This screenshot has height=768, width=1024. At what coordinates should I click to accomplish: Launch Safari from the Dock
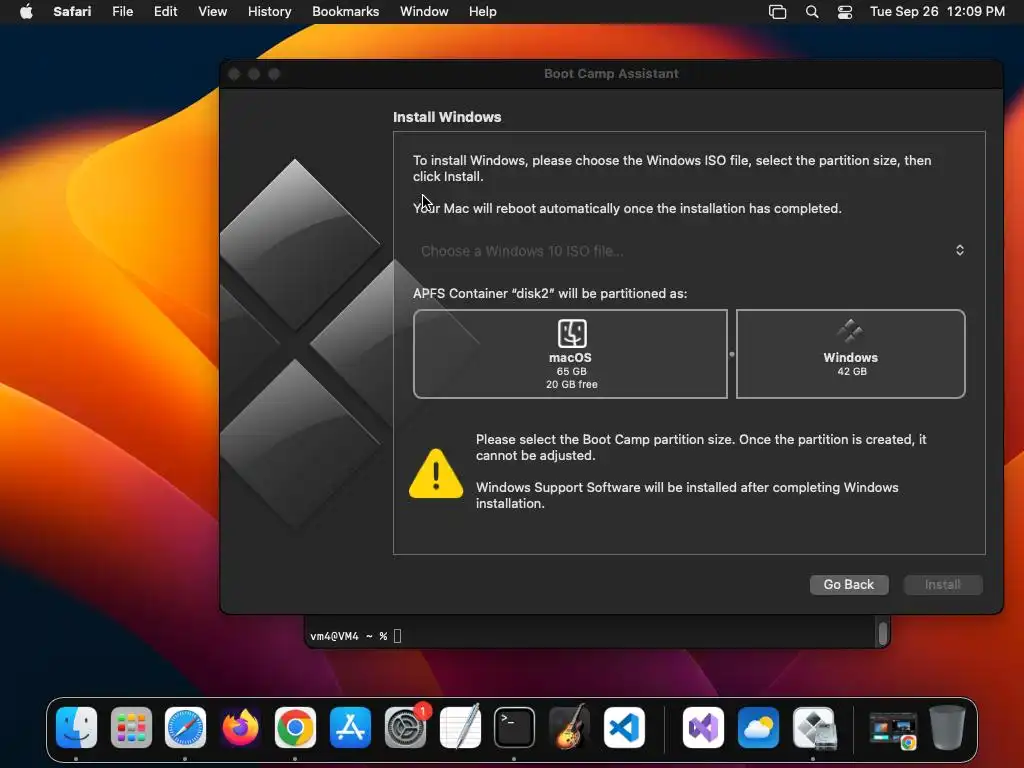click(185, 728)
